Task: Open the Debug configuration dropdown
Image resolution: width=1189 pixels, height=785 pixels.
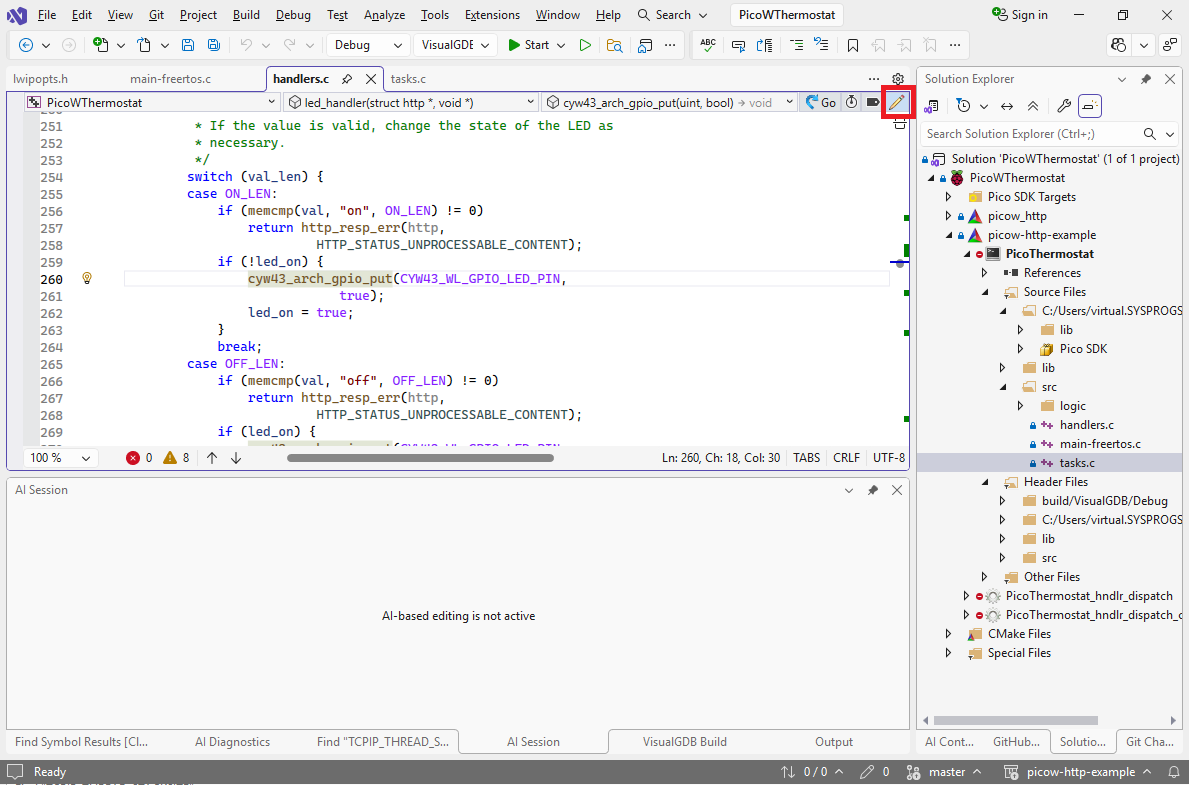Action: [x=367, y=45]
